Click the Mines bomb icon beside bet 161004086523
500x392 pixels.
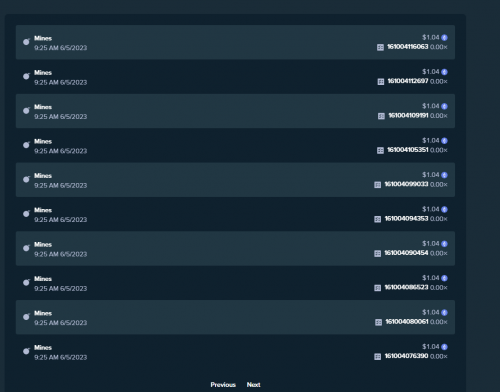[x=26, y=282]
